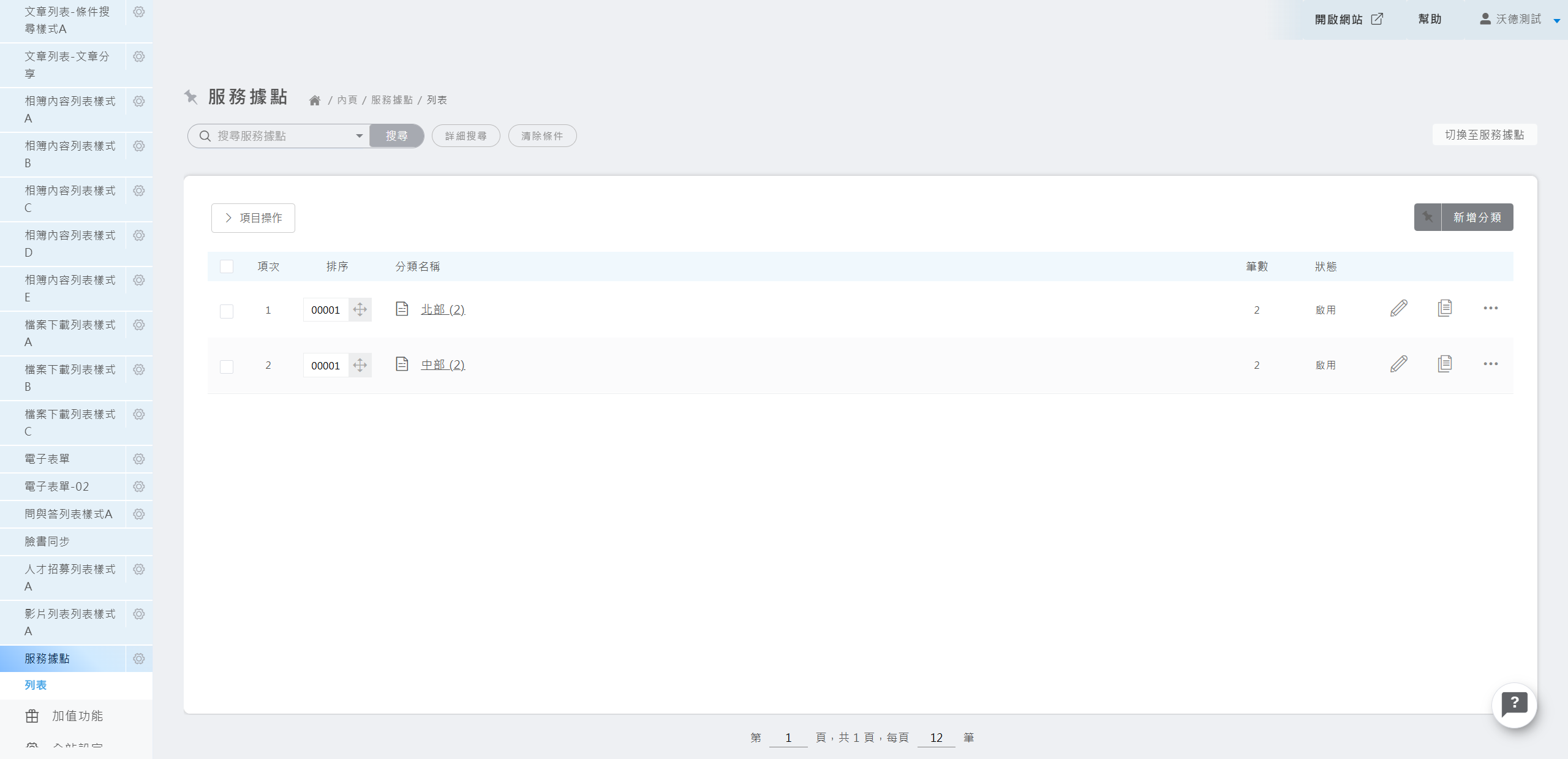Click 新增分類 button
The height and width of the screenshot is (759, 1568).
1477,217
